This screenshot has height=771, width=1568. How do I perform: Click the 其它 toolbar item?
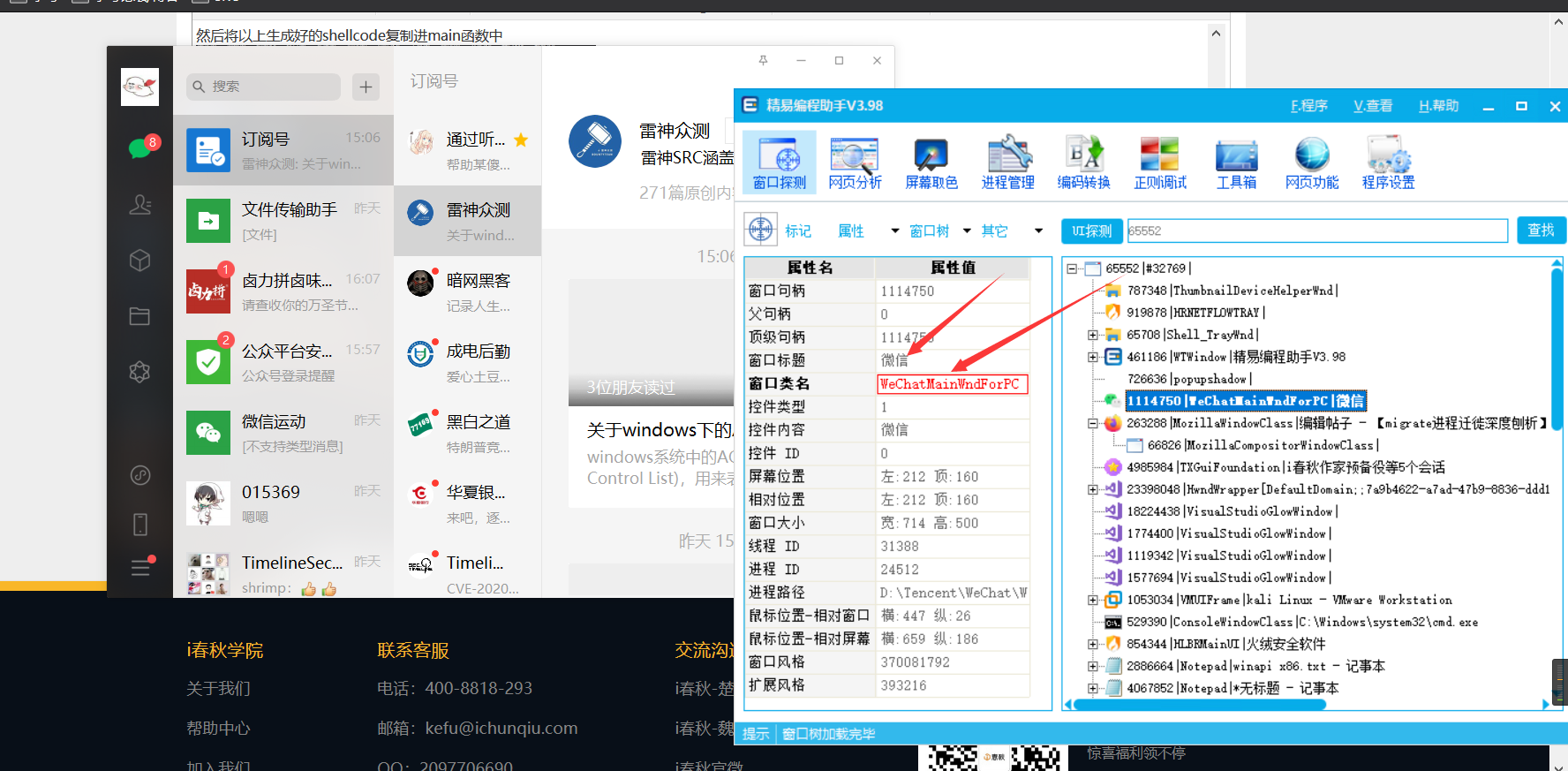click(995, 231)
